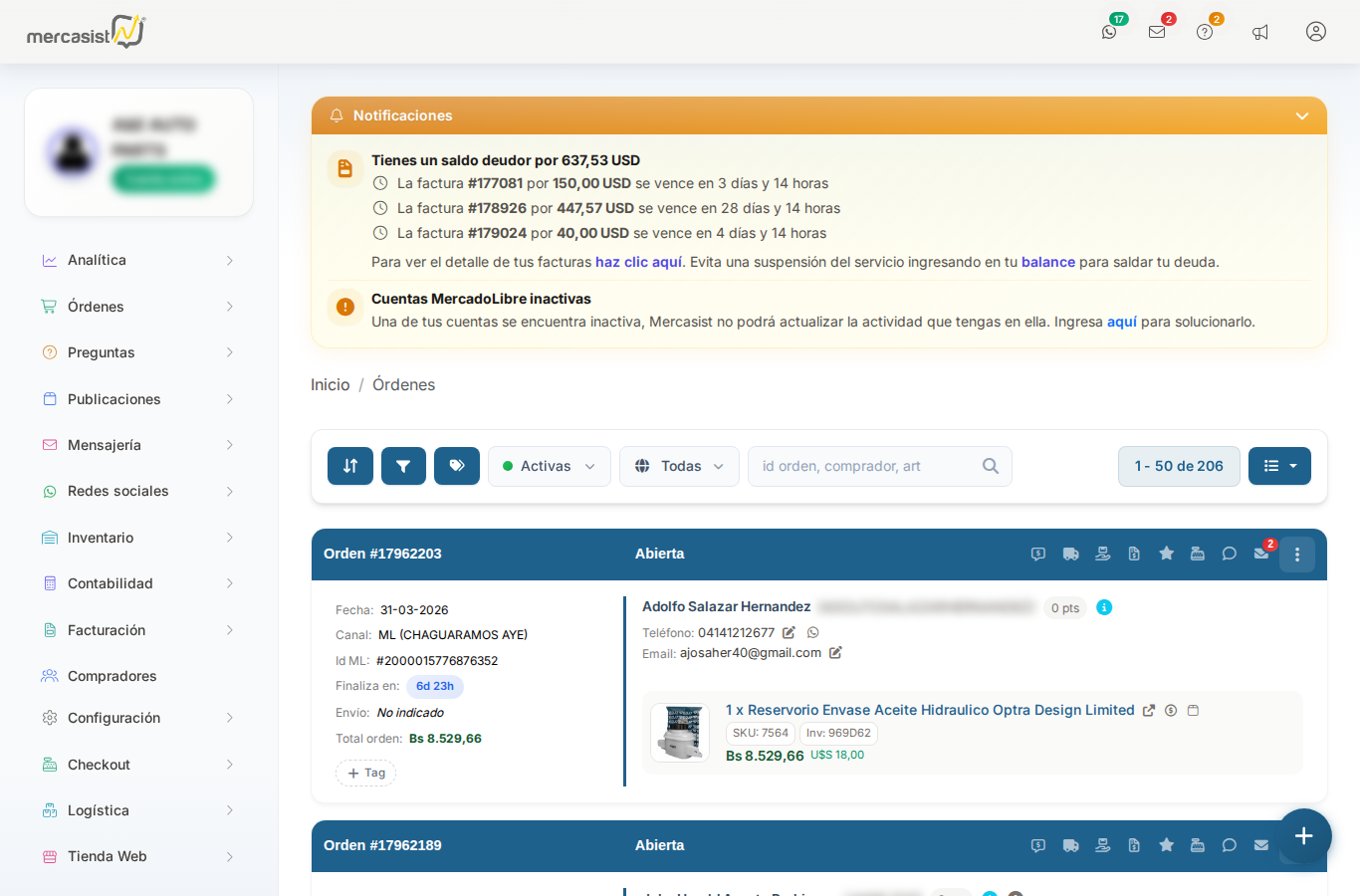Open the help question-mark icon in header

(x=1205, y=32)
